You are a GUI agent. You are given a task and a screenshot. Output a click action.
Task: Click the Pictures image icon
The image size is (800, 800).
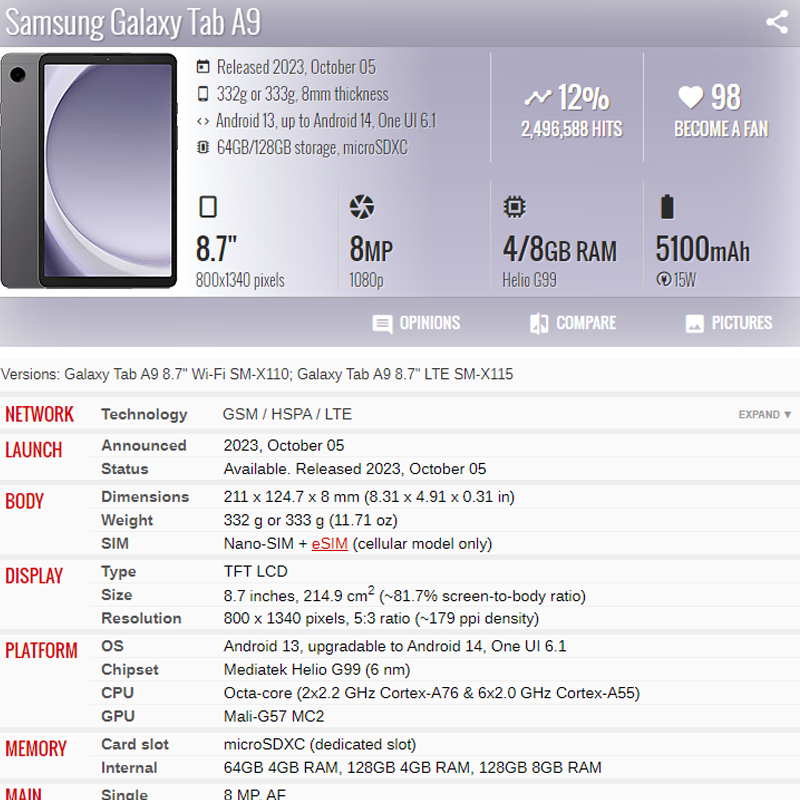coord(694,323)
